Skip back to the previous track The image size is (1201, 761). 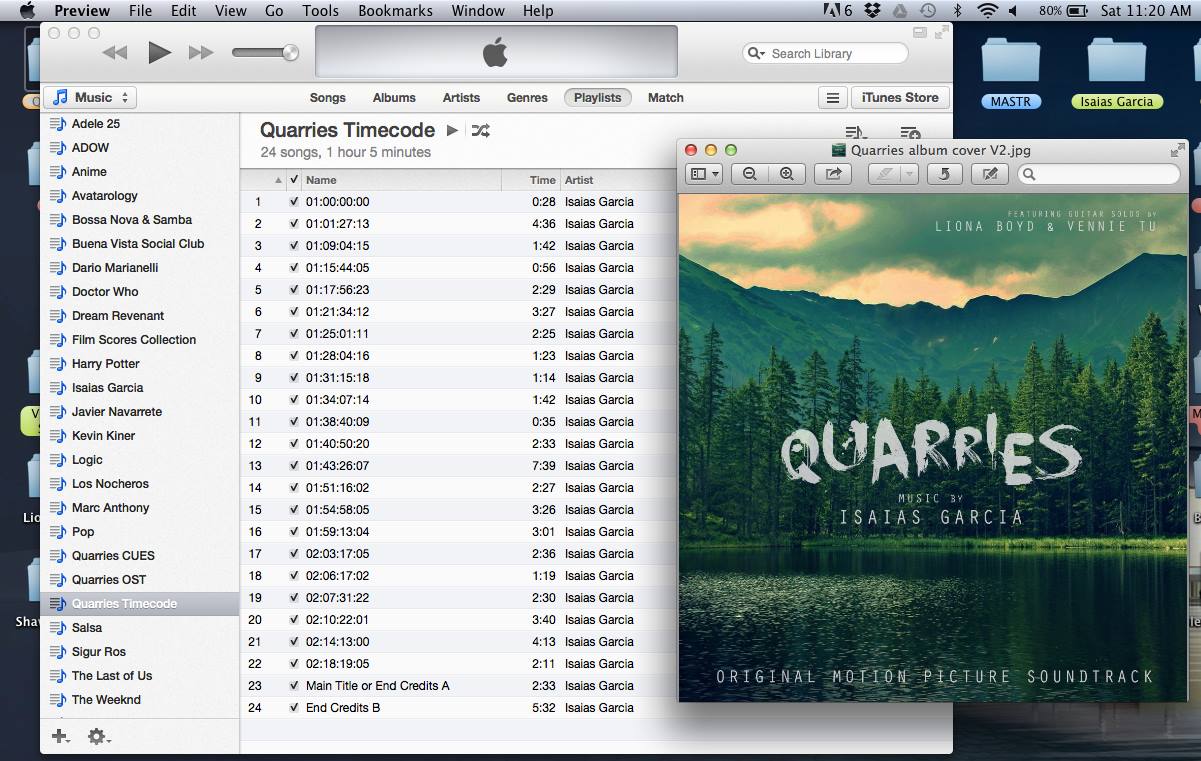115,52
